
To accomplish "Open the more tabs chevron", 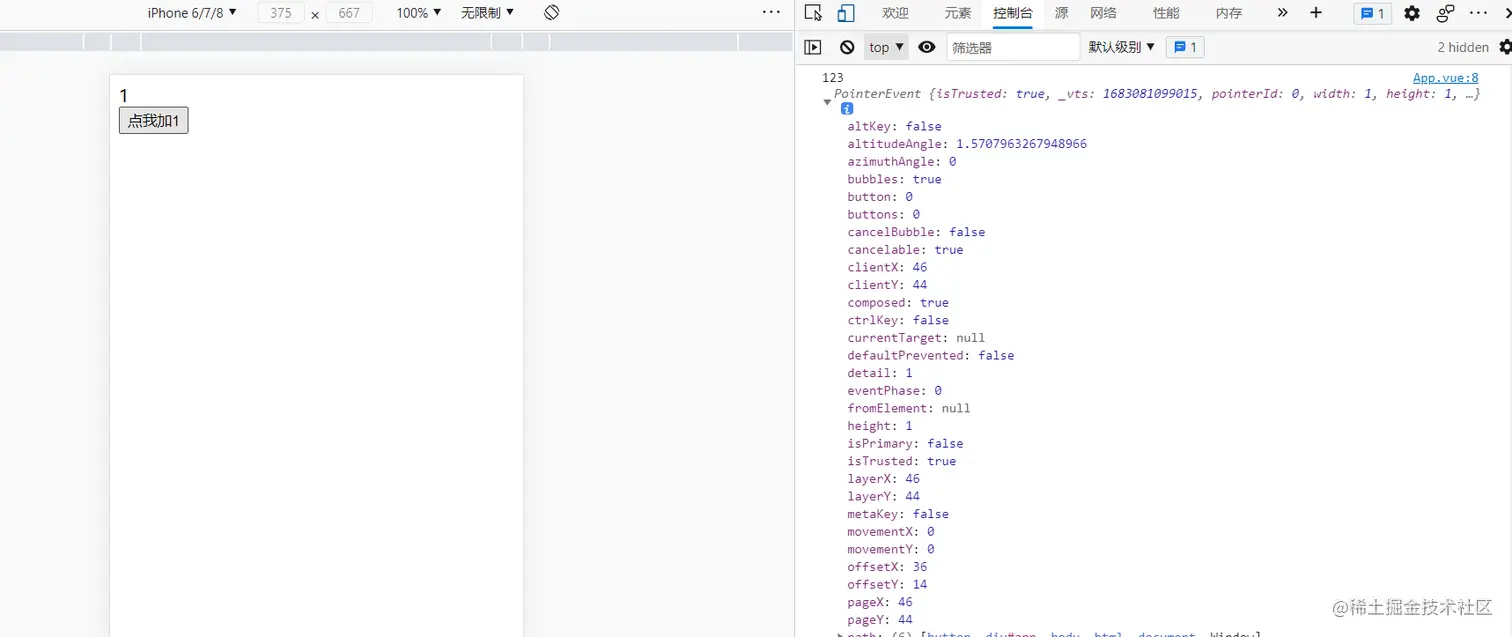I will pos(1283,13).
